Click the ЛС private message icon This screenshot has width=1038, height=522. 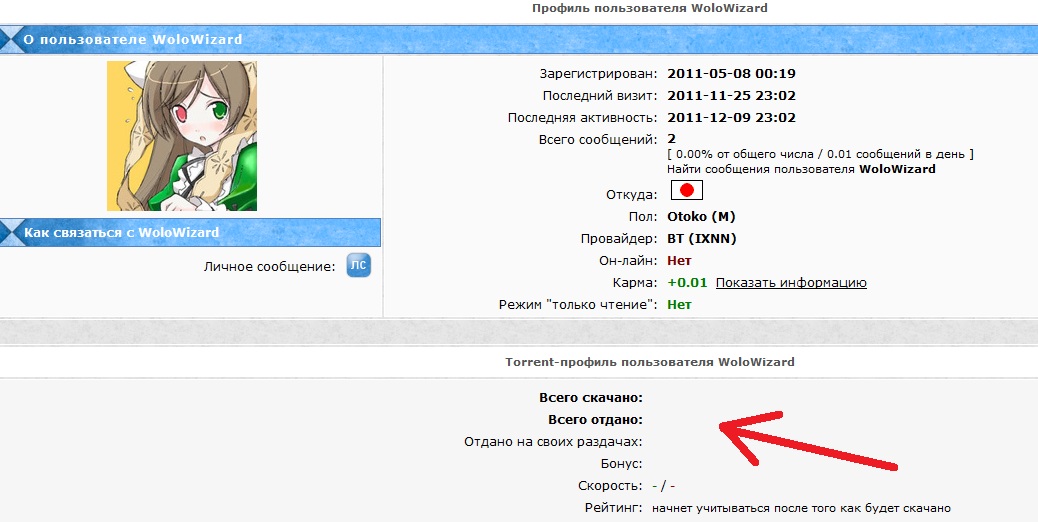358,266
